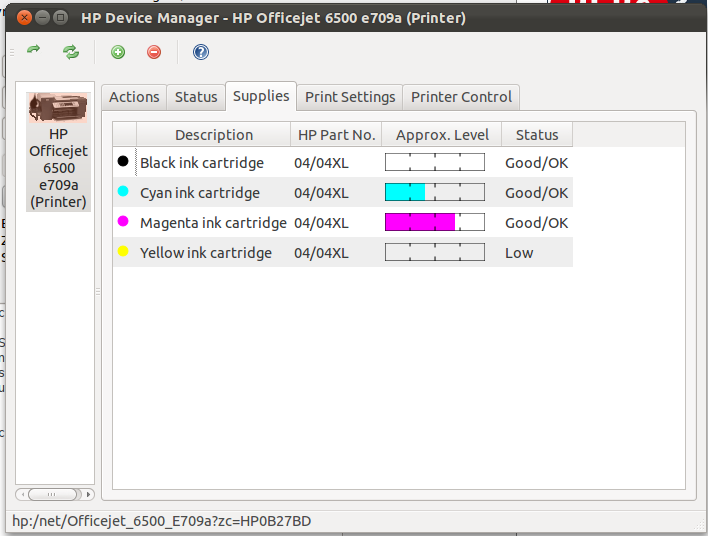This screenshot has height=536, width=708.
Task: Select the Magenta ink cartridge row text
Action: pos(213,223)
